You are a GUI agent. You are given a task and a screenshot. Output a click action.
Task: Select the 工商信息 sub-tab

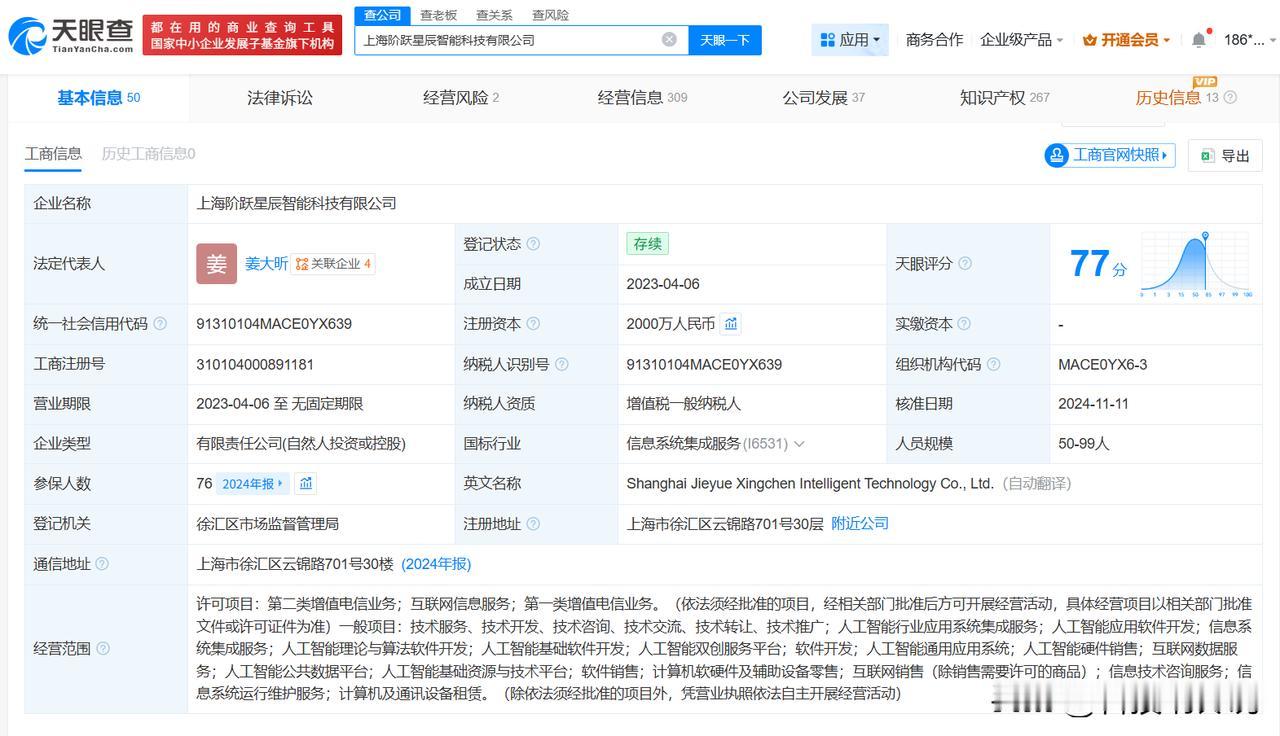tap(53, 154)
